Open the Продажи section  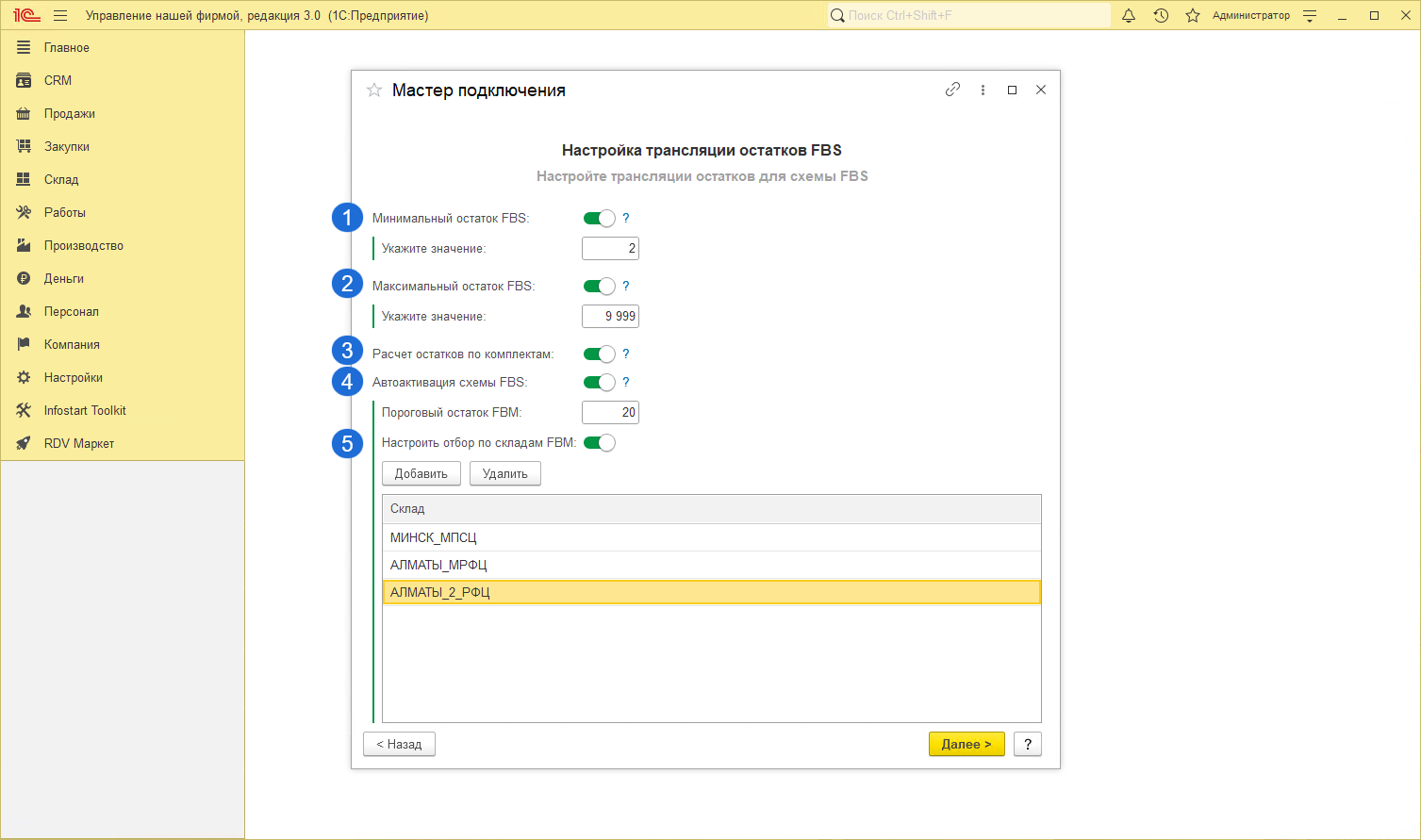[69, 114]
